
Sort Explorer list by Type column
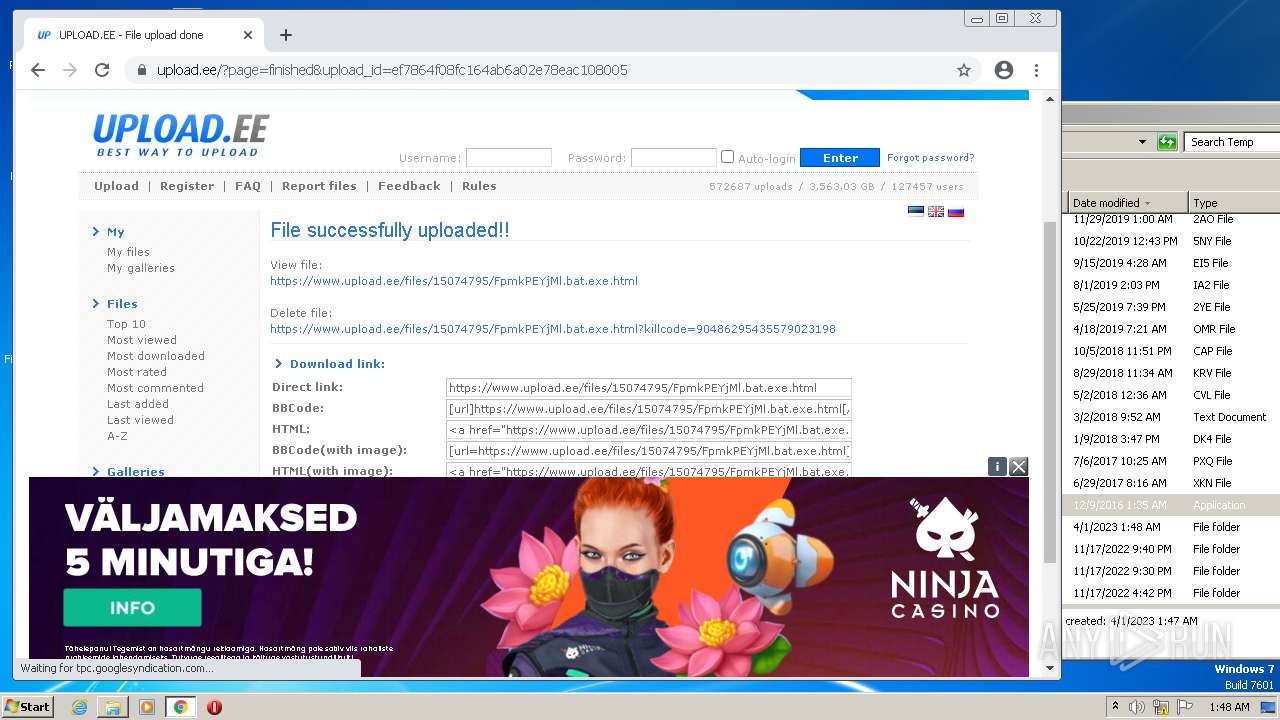[x=1233, y=202]
